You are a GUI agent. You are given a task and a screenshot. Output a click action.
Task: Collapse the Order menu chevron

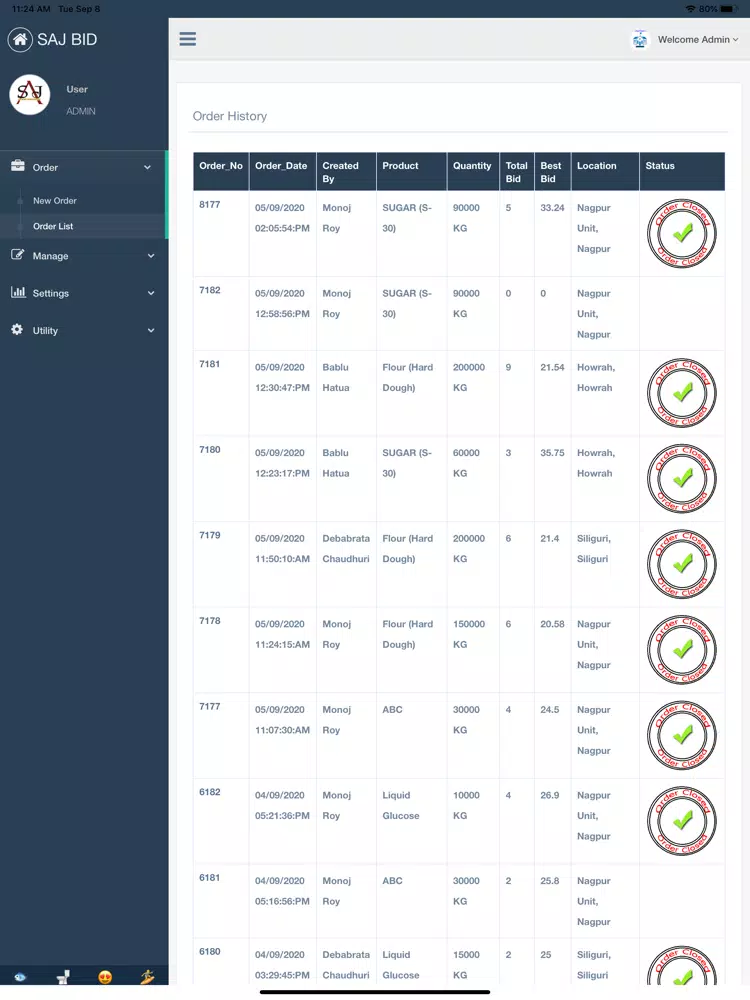coord(147,167)
